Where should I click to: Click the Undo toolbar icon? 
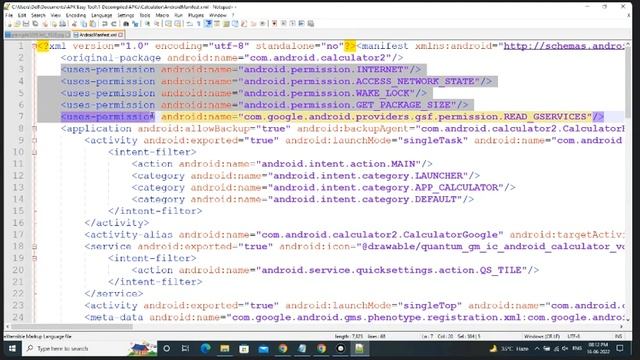pyautogui.click(x=104, y=24)
